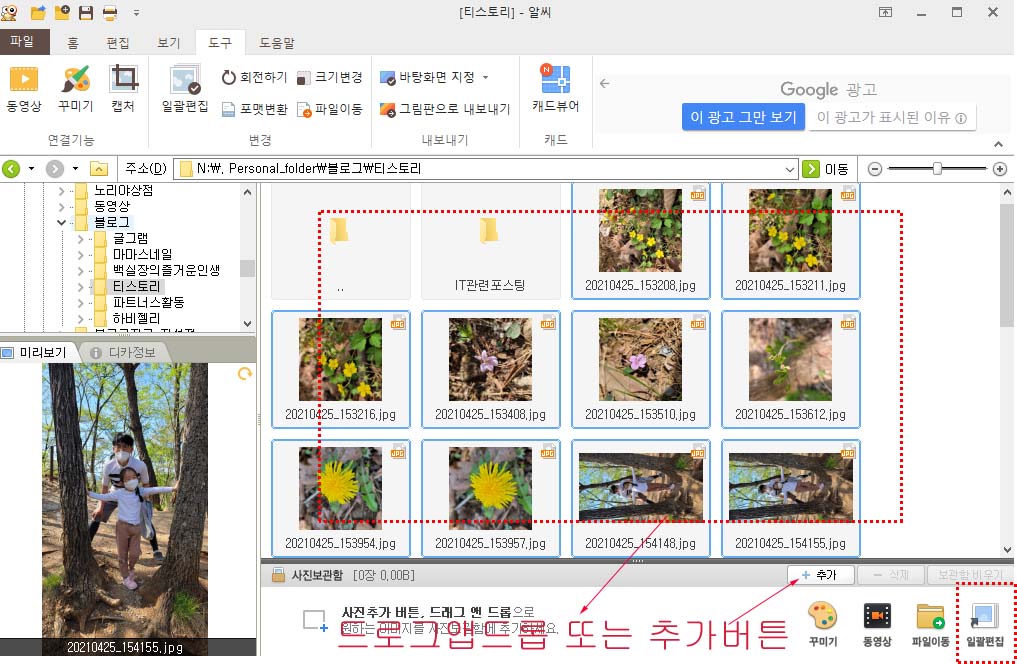The width and height of the screenshot is (1017, 664).
Task: Click 일괄편집 in the photo bin panel
Action: click(985, 623)
